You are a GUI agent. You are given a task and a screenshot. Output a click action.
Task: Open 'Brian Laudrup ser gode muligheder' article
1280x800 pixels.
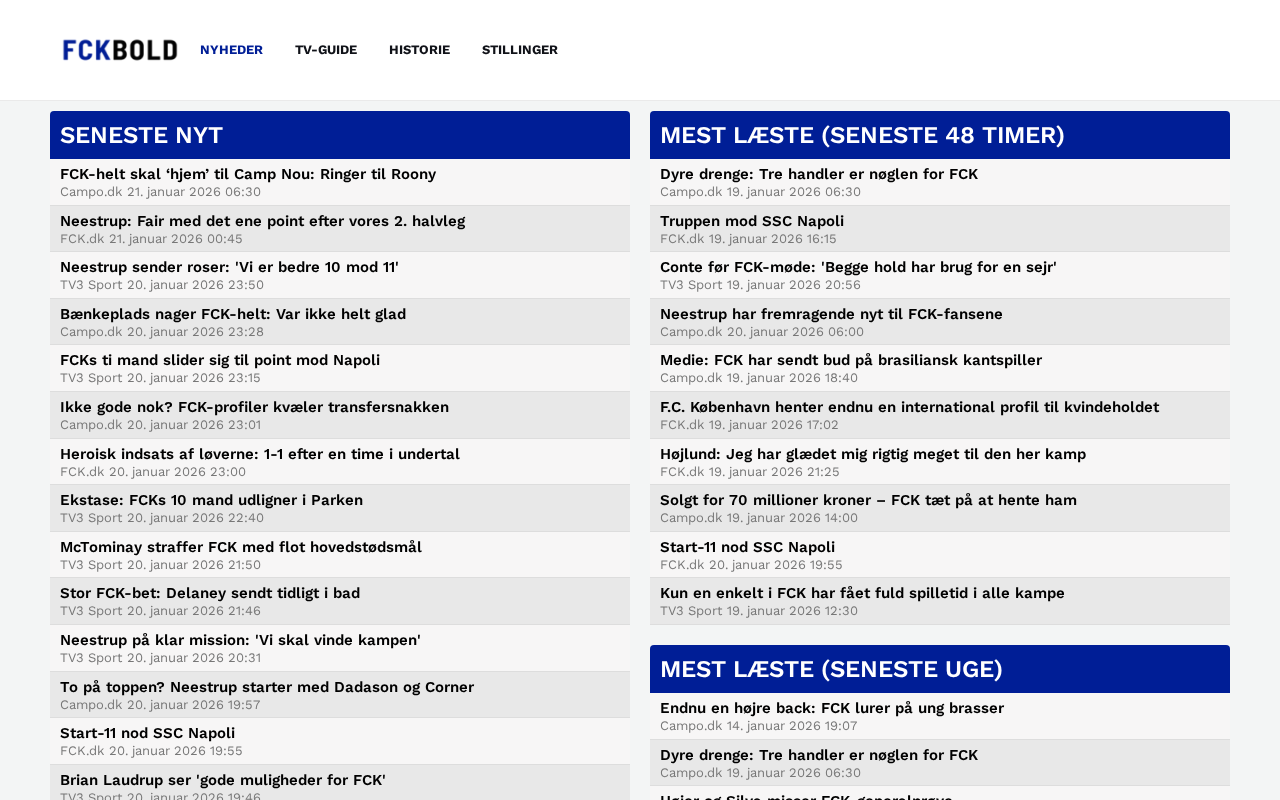[x=223, y=780]
